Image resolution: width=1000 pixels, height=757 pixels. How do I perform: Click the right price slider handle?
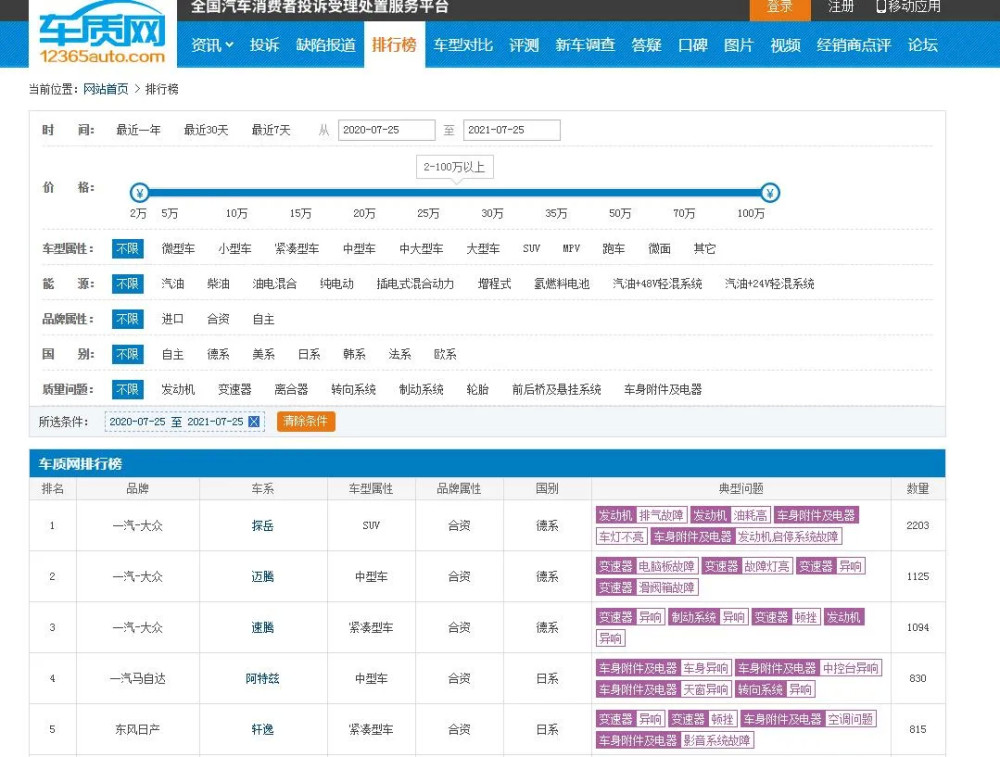[770, 192]
